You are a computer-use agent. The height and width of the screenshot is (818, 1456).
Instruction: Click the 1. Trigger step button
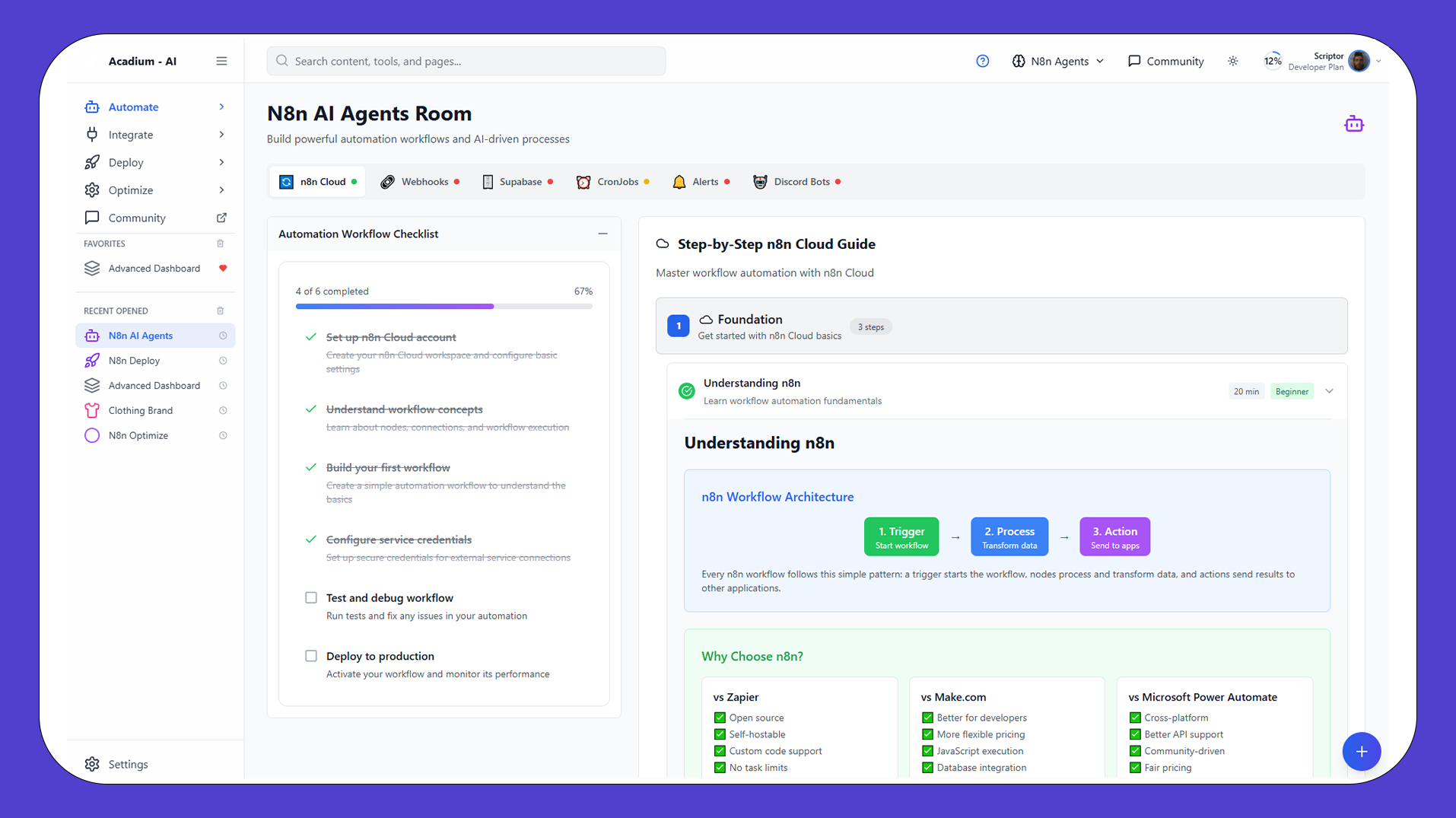click(x=901, y=536)
